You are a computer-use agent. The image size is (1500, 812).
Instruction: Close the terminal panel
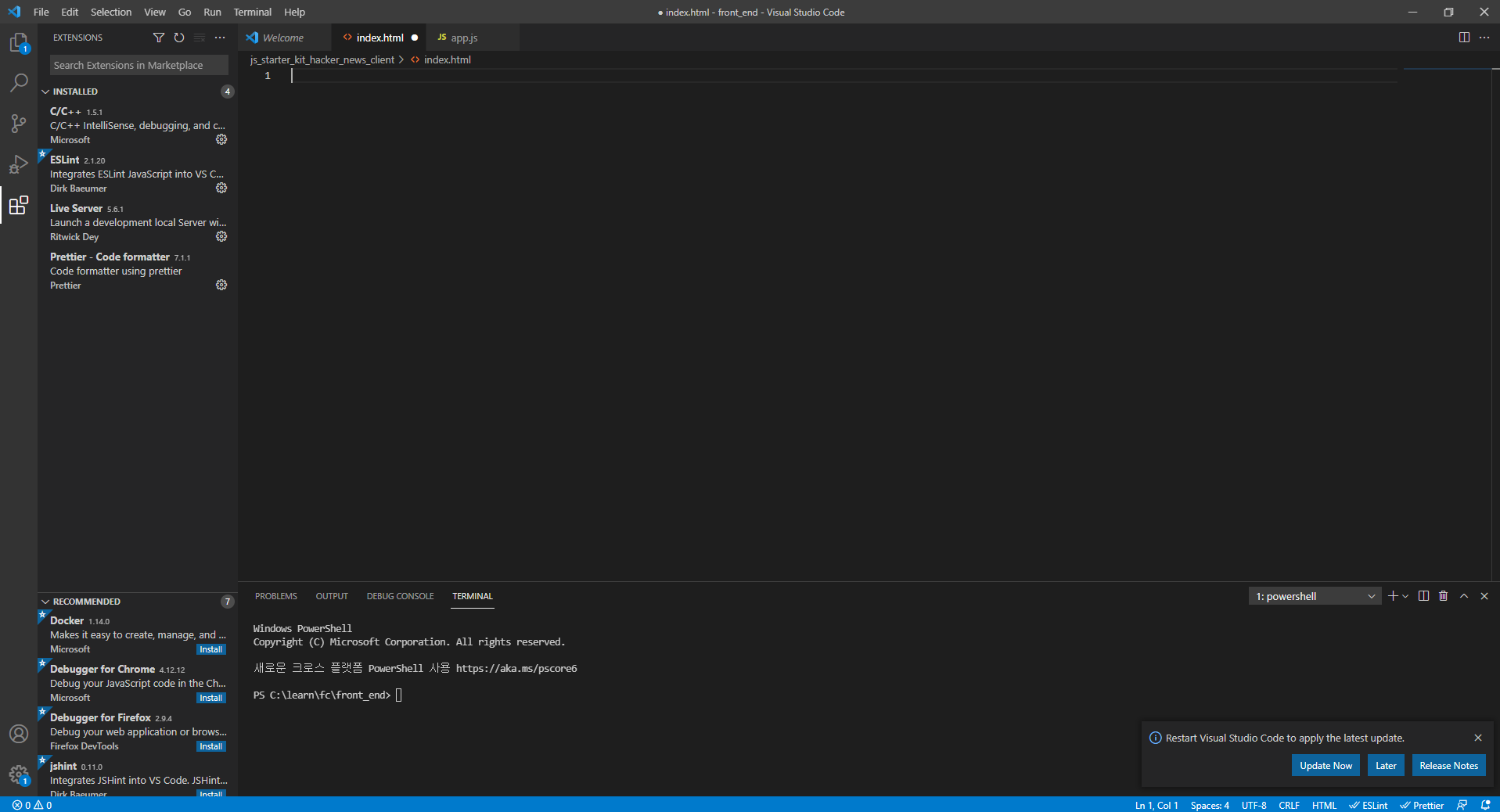tap(1484, 596)
